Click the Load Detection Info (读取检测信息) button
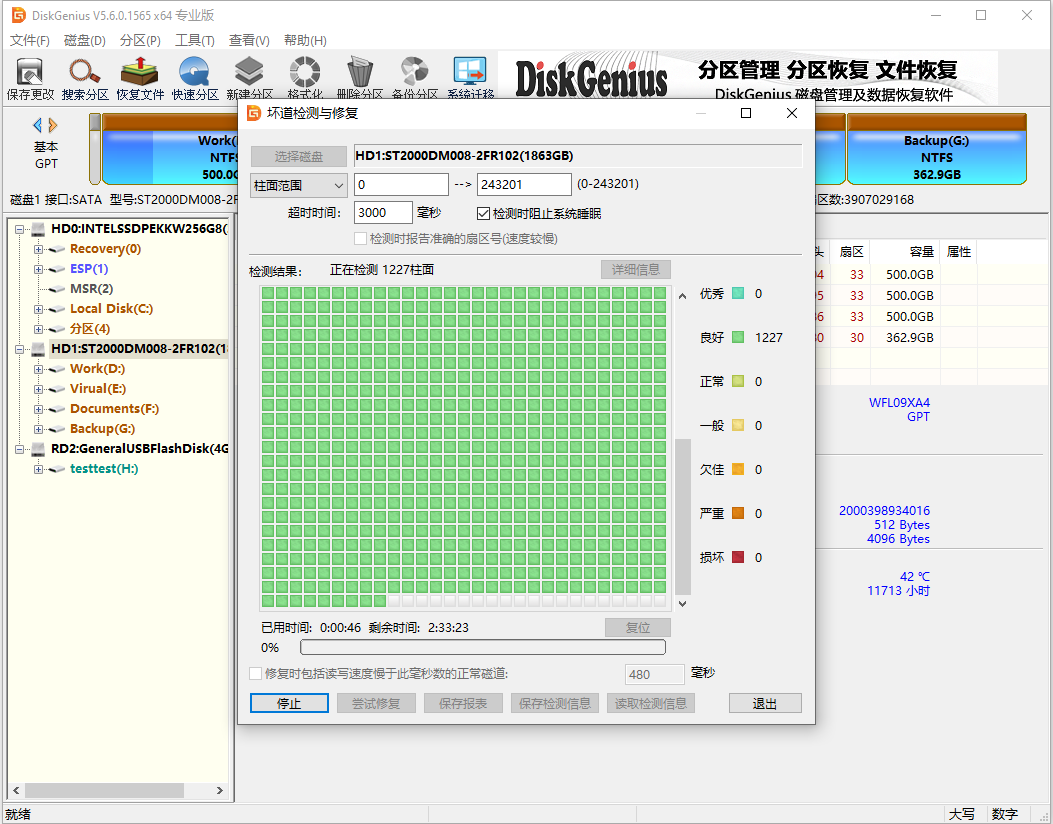The height and width of the screenshot is (824, 1053). [x=651, y=703]
